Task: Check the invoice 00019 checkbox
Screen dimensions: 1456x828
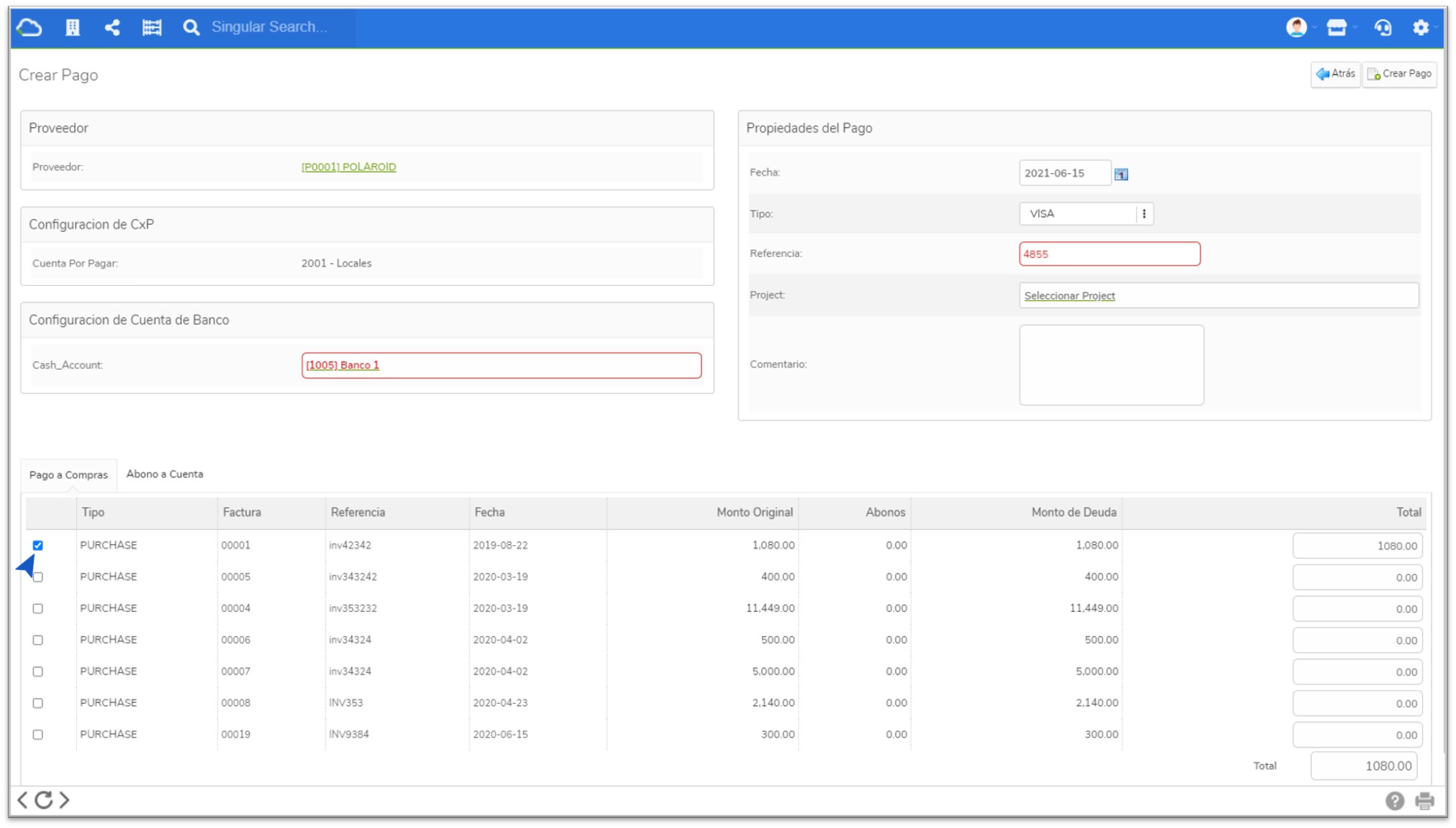Action: click(x=38, y=735)
